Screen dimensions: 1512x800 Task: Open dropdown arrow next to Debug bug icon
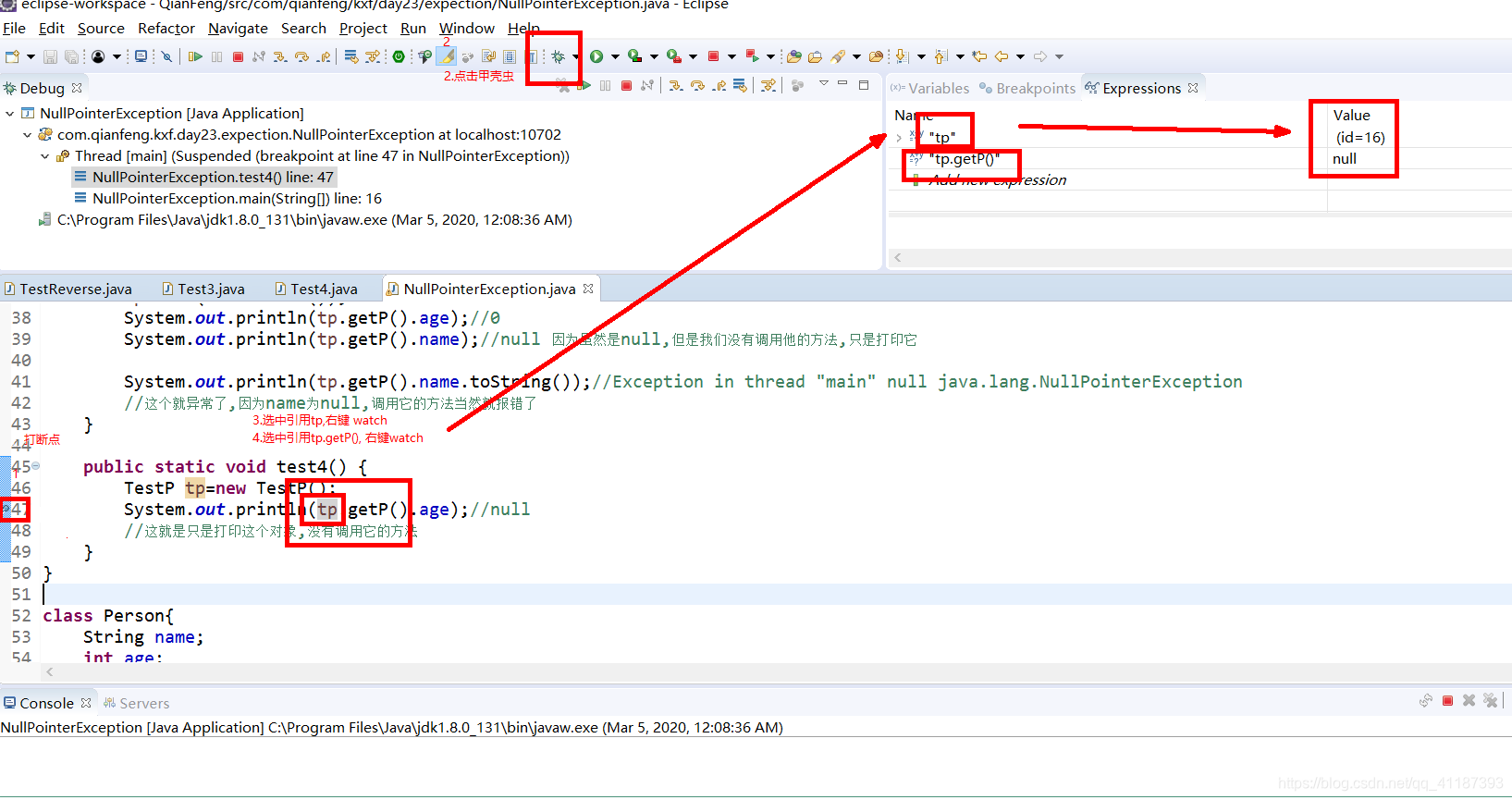coord(576,56)
